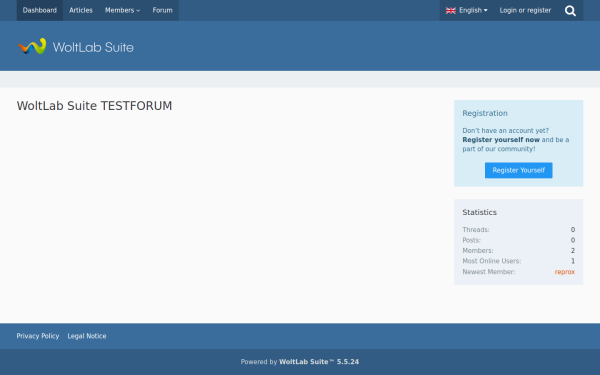Screen dimensions: 600x375
Task: Click the Most Online Users: label
Action: [x=491, y=261]
